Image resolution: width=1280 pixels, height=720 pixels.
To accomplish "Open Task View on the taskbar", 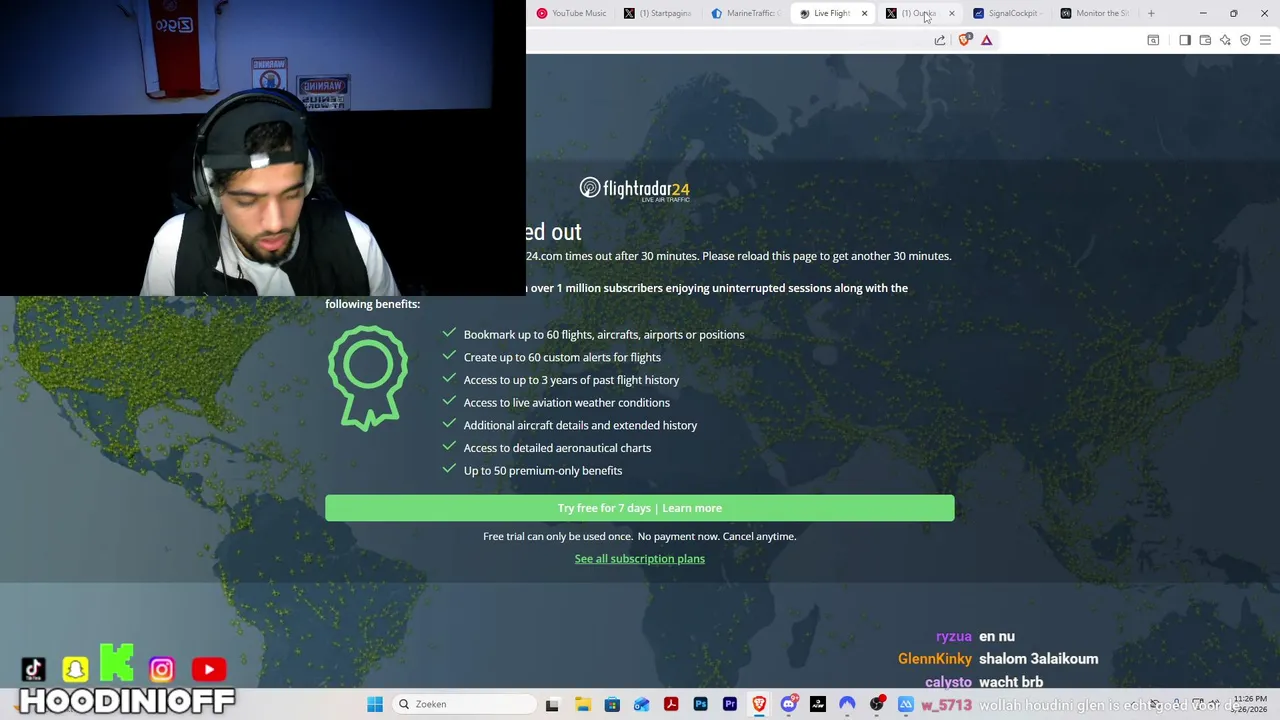I will 552,704.
